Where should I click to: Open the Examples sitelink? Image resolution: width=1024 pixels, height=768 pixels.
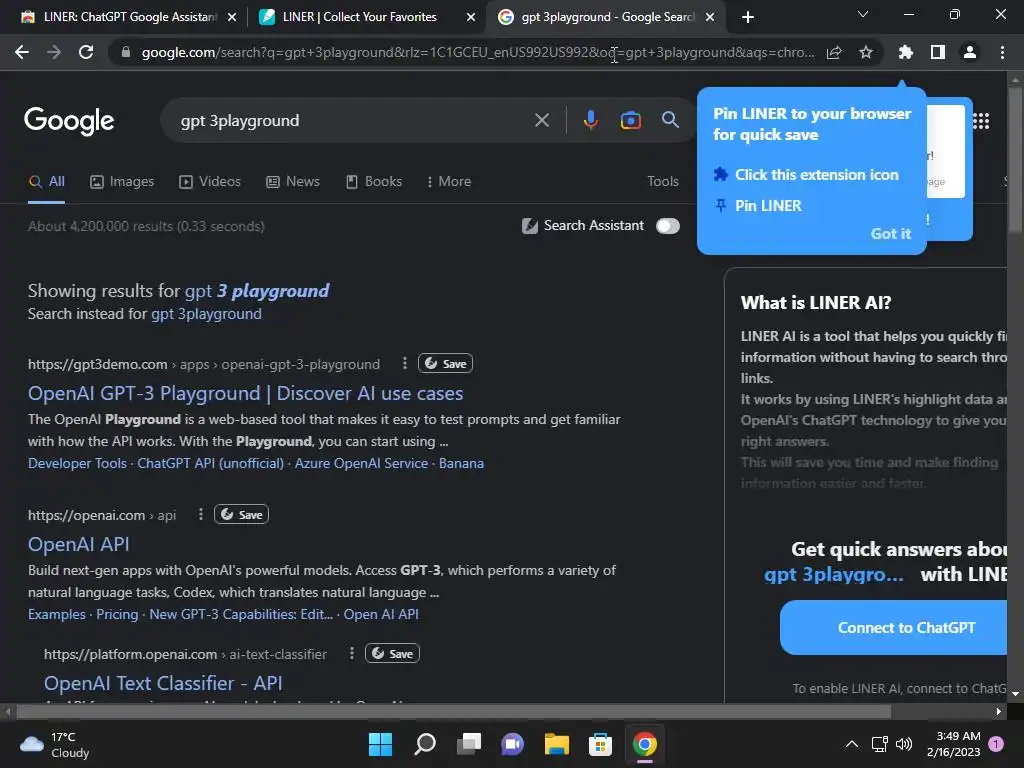56,615
